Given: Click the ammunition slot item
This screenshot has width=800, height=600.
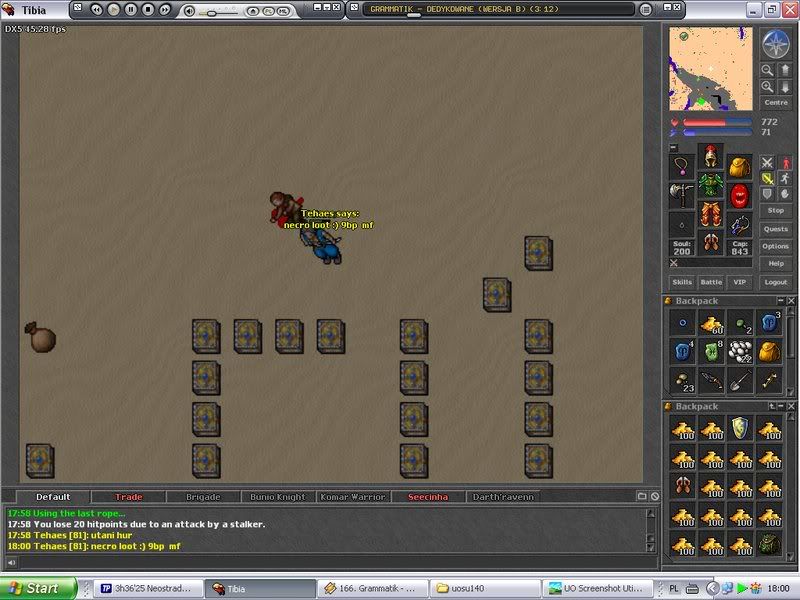Looking at the screenshot, I should [739, 224].
